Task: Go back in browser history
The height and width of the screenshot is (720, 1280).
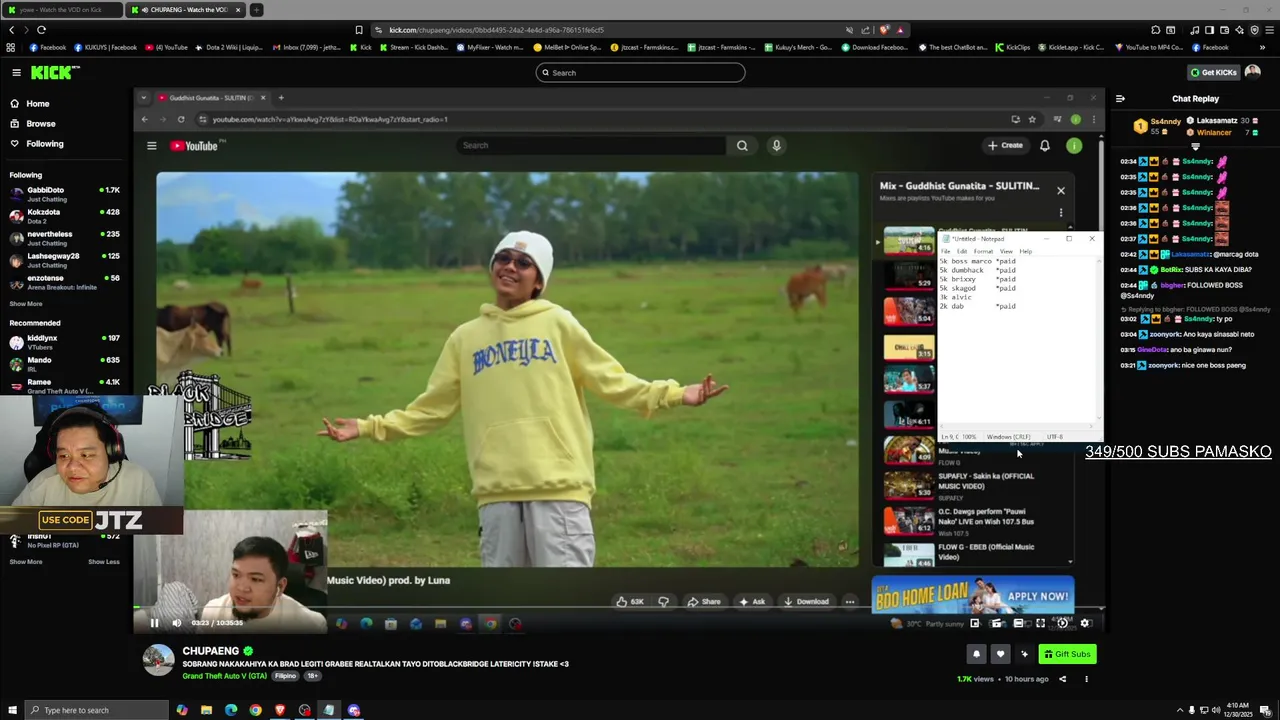Action: 12,30
